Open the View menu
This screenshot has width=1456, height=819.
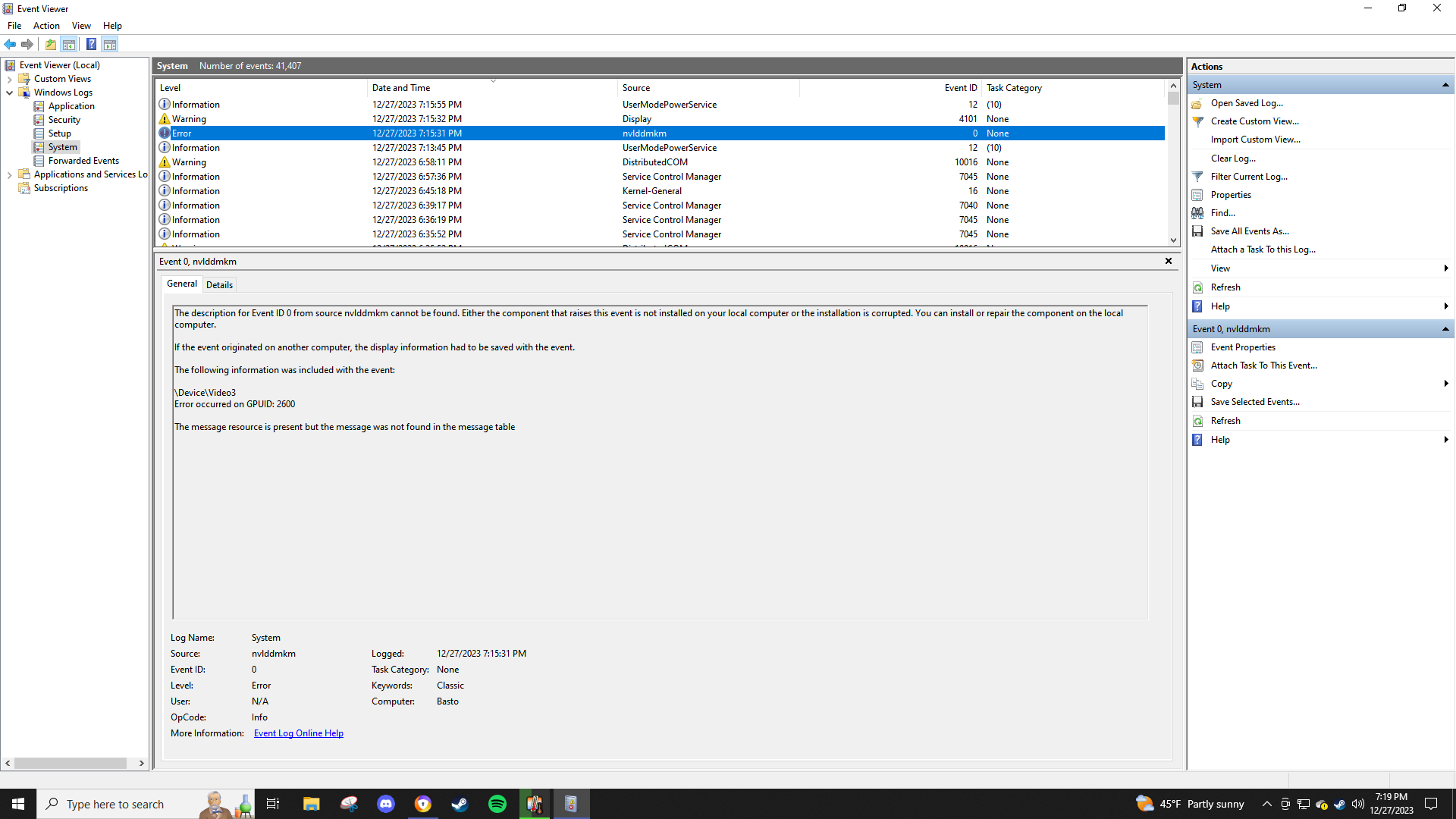click(81, 26)
